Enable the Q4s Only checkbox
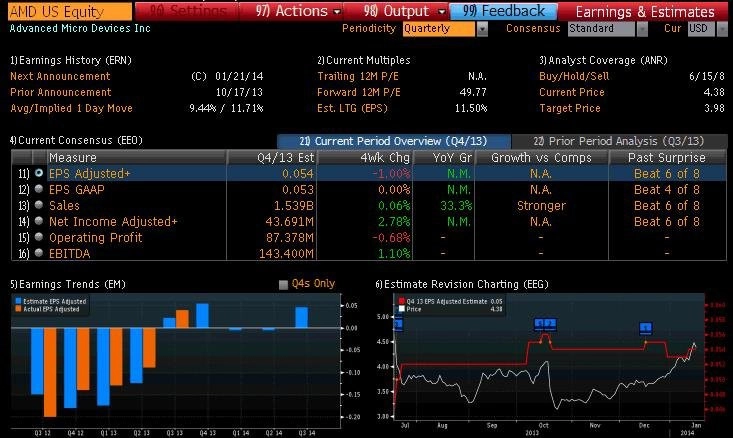Screen dimensions: 733x438 (x=283, y=284)
